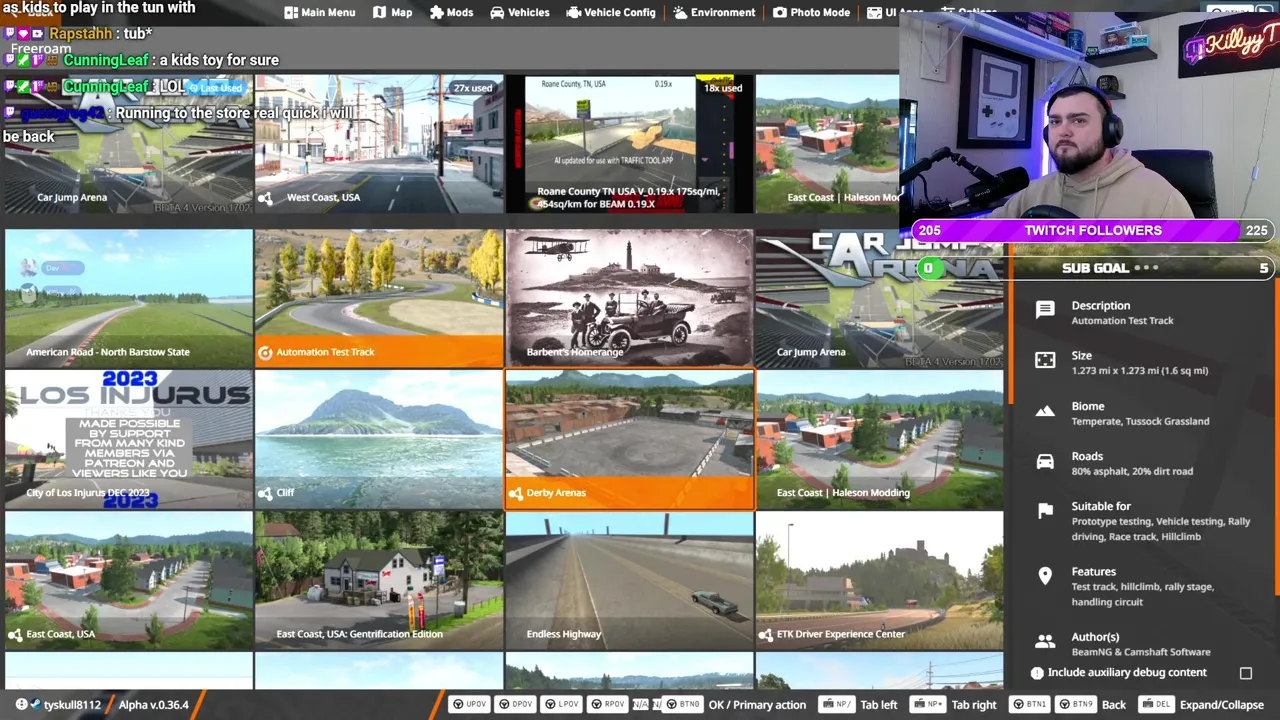
Task: Click the Sub Goal progress bar
Action: point(1096,268)
